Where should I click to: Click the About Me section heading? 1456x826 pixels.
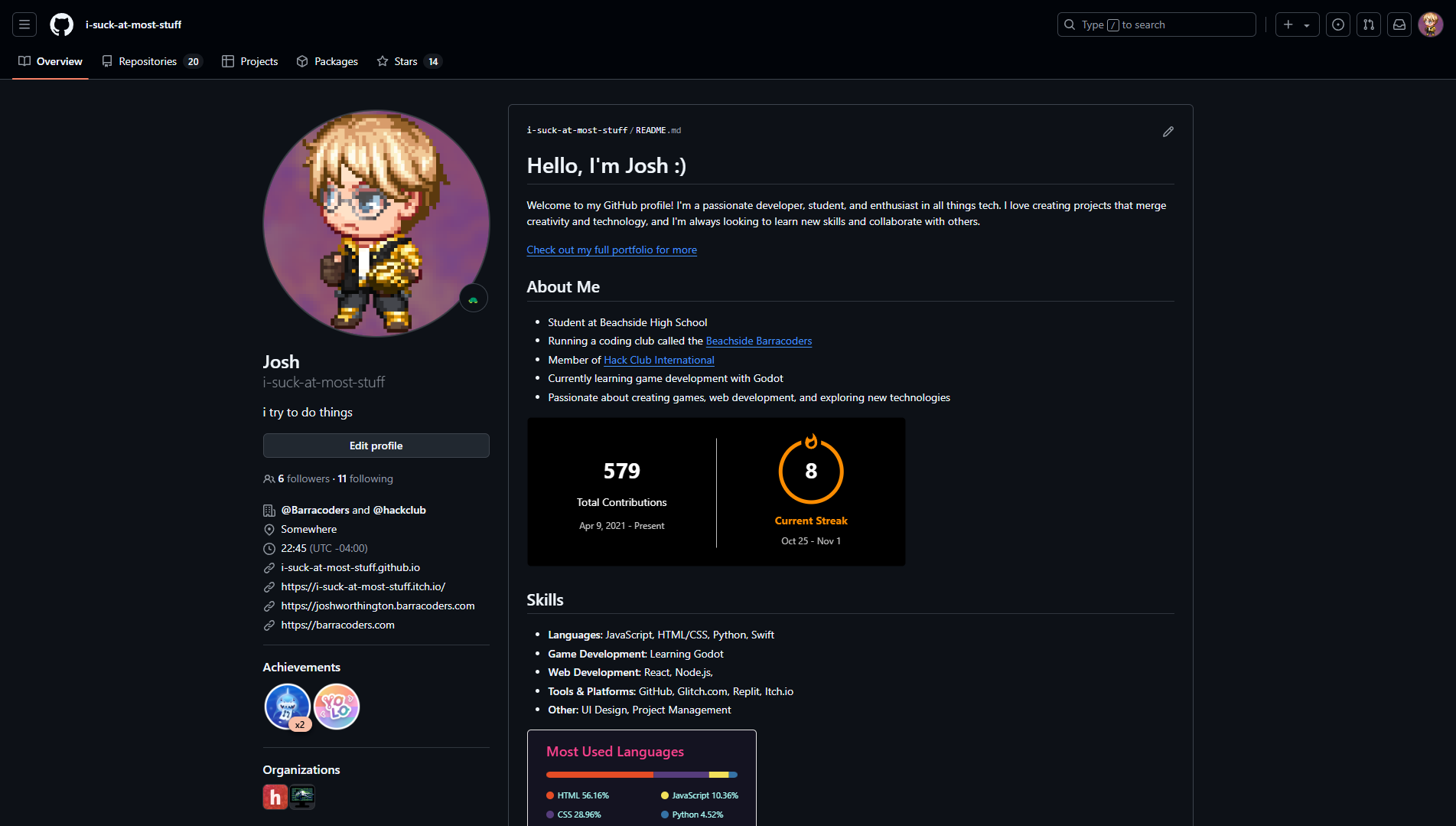(563, 286)
